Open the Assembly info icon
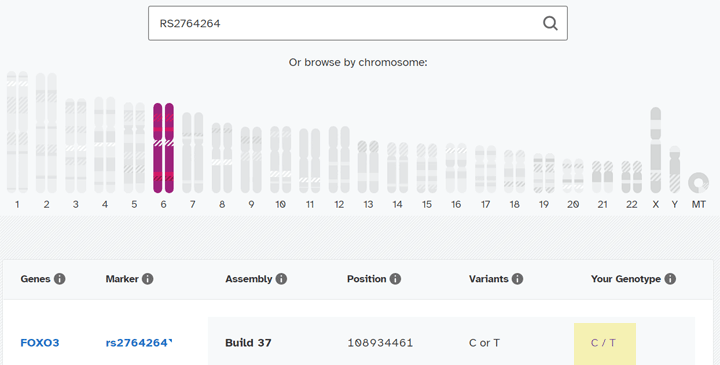 (x=281, y=279)
